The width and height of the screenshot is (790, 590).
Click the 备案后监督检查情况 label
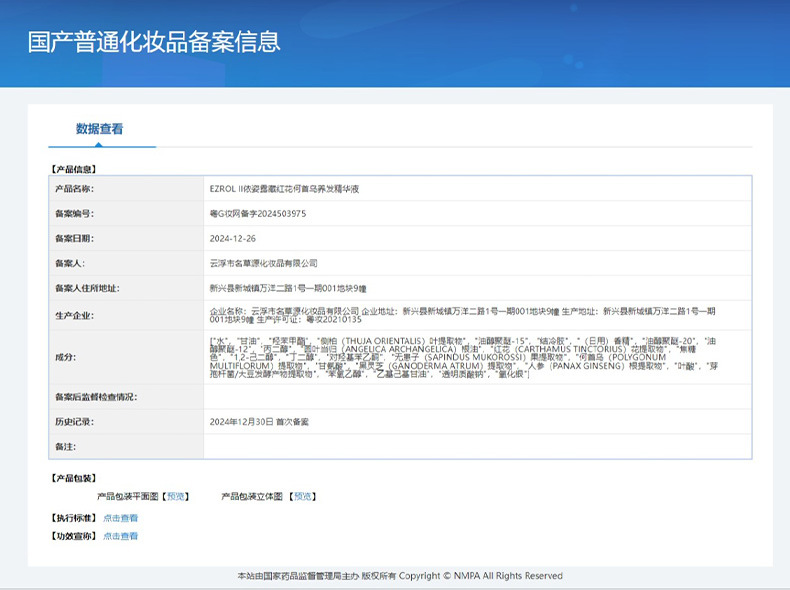(x=96, y=397)
